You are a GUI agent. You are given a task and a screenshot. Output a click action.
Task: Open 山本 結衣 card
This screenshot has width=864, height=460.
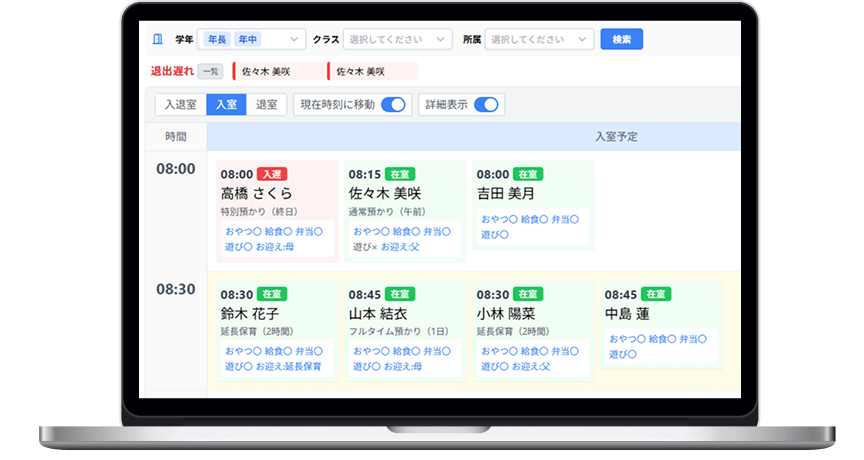pyautogui.click(x=405, y=331)
